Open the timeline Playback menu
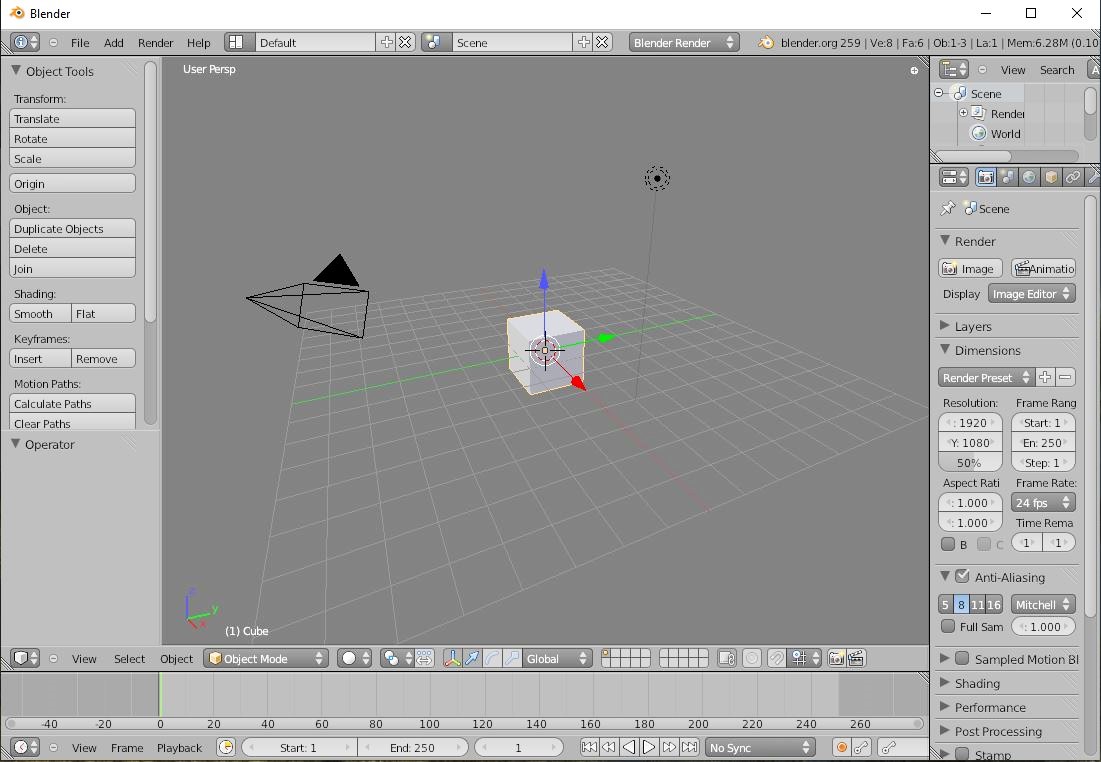 pyautogui.click(x=179, y=747)
